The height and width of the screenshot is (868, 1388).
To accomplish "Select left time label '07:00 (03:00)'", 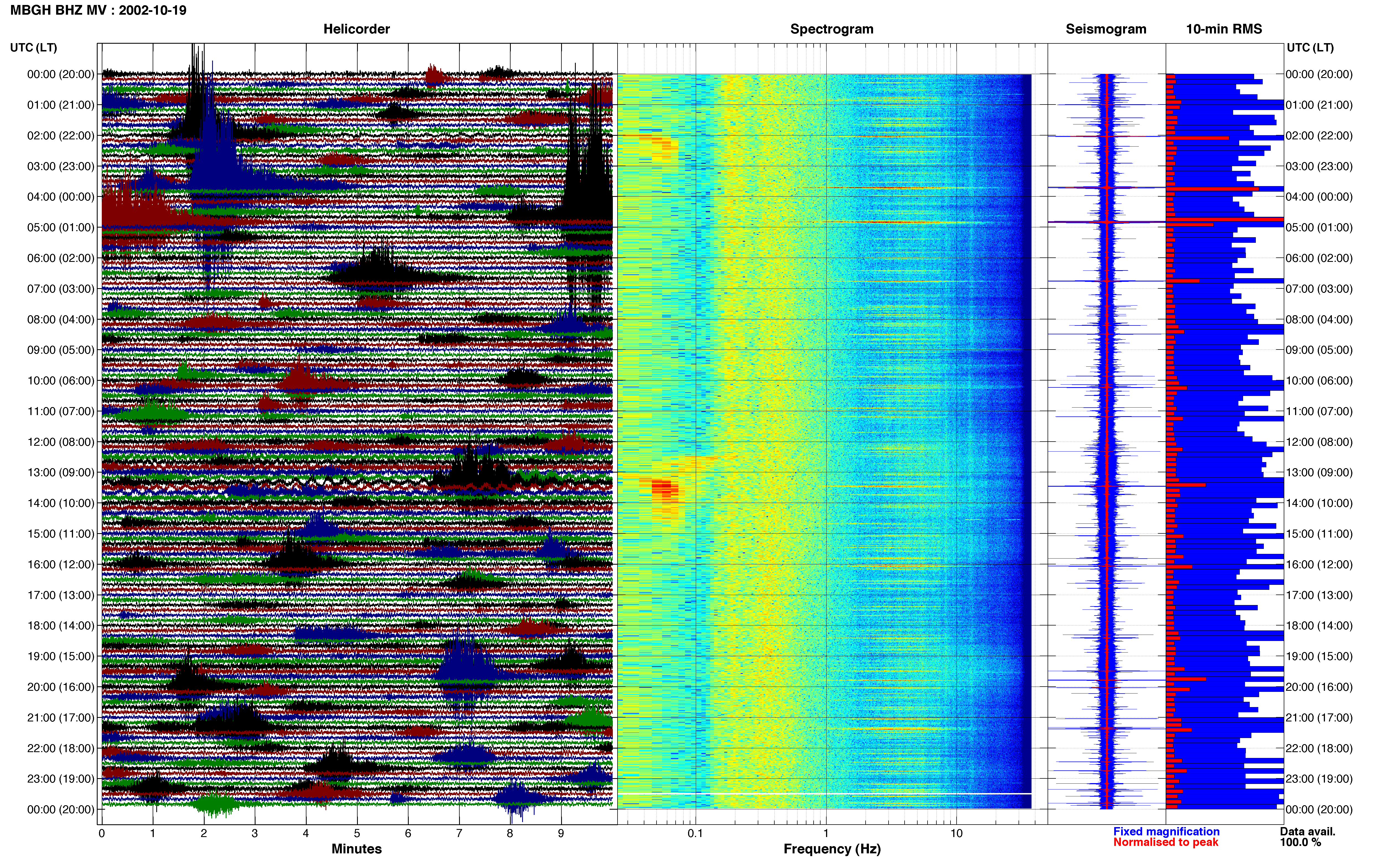I will coord(61,289).
